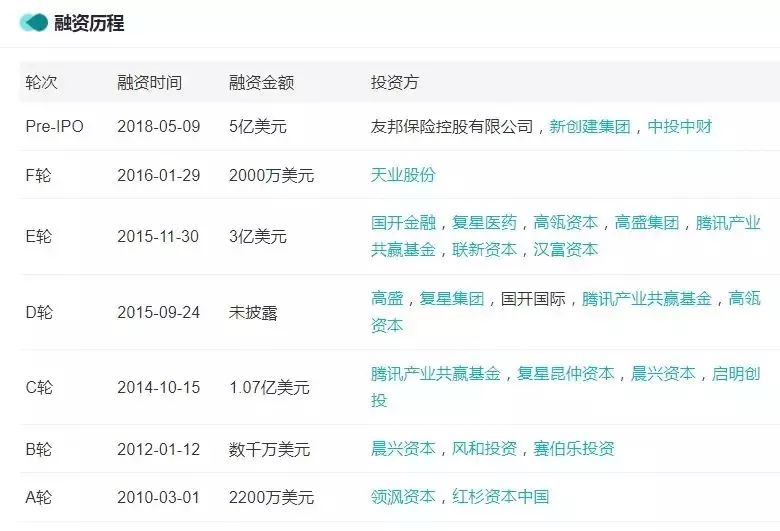Open 国开金融 in the E轮 row
Image resolution: width=780 pixels, height=531 pixels.
pyautogui.click(x=403, y=222)
